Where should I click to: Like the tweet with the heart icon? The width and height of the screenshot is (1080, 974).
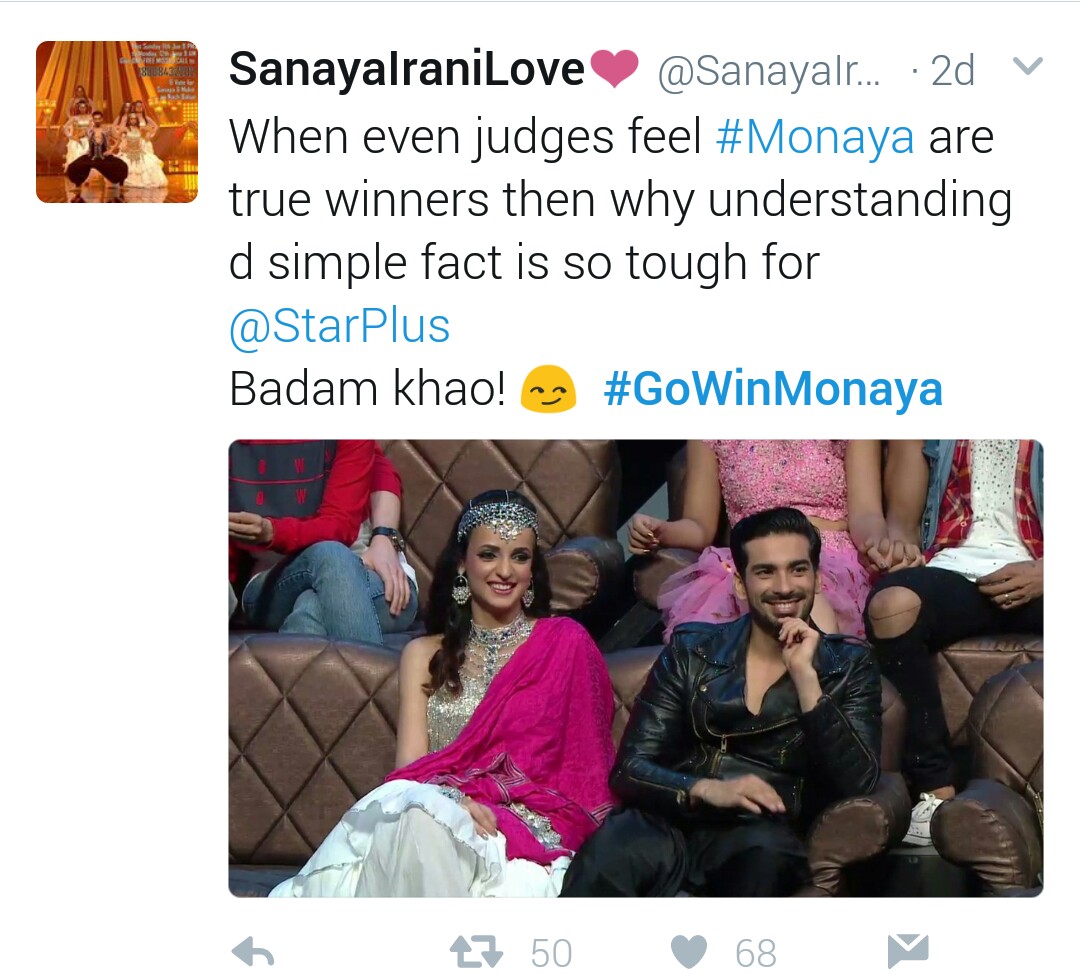(689, 953)
